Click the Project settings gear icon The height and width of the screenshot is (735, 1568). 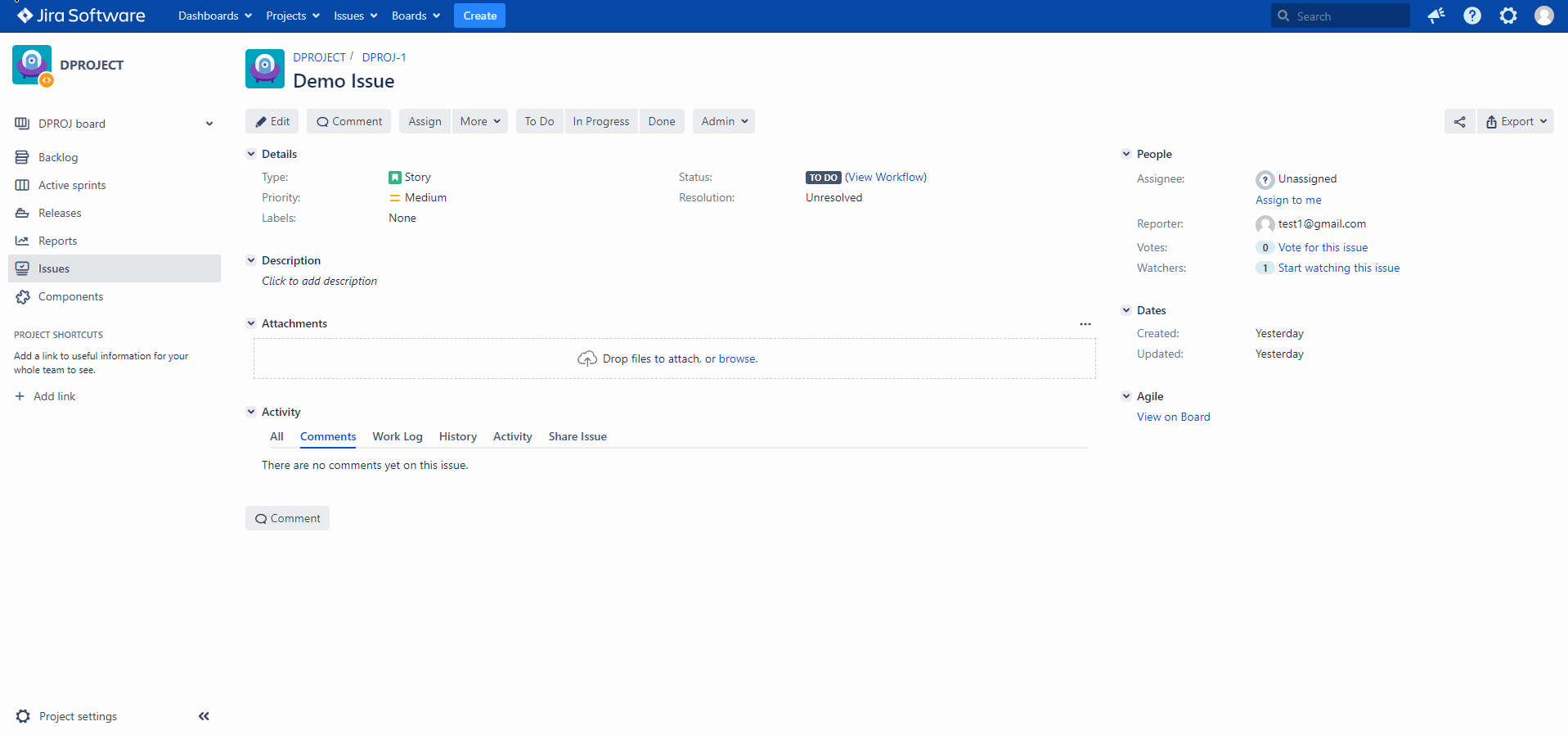point(23,716)
